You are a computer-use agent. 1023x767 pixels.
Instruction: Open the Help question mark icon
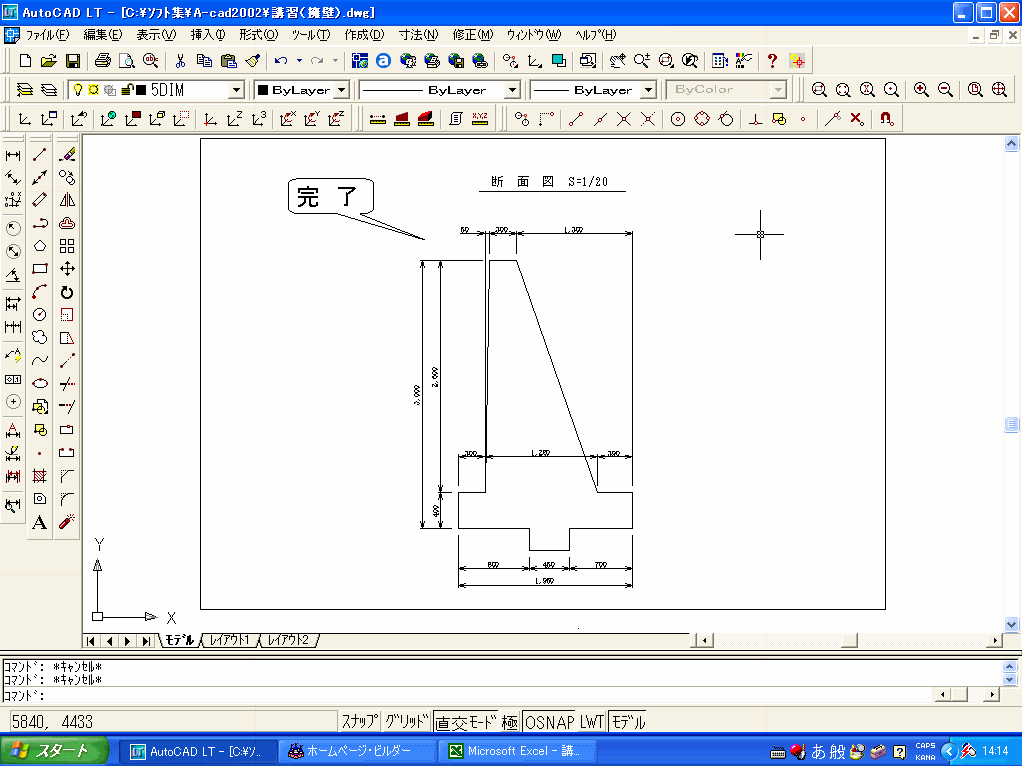tap(772, 61)
